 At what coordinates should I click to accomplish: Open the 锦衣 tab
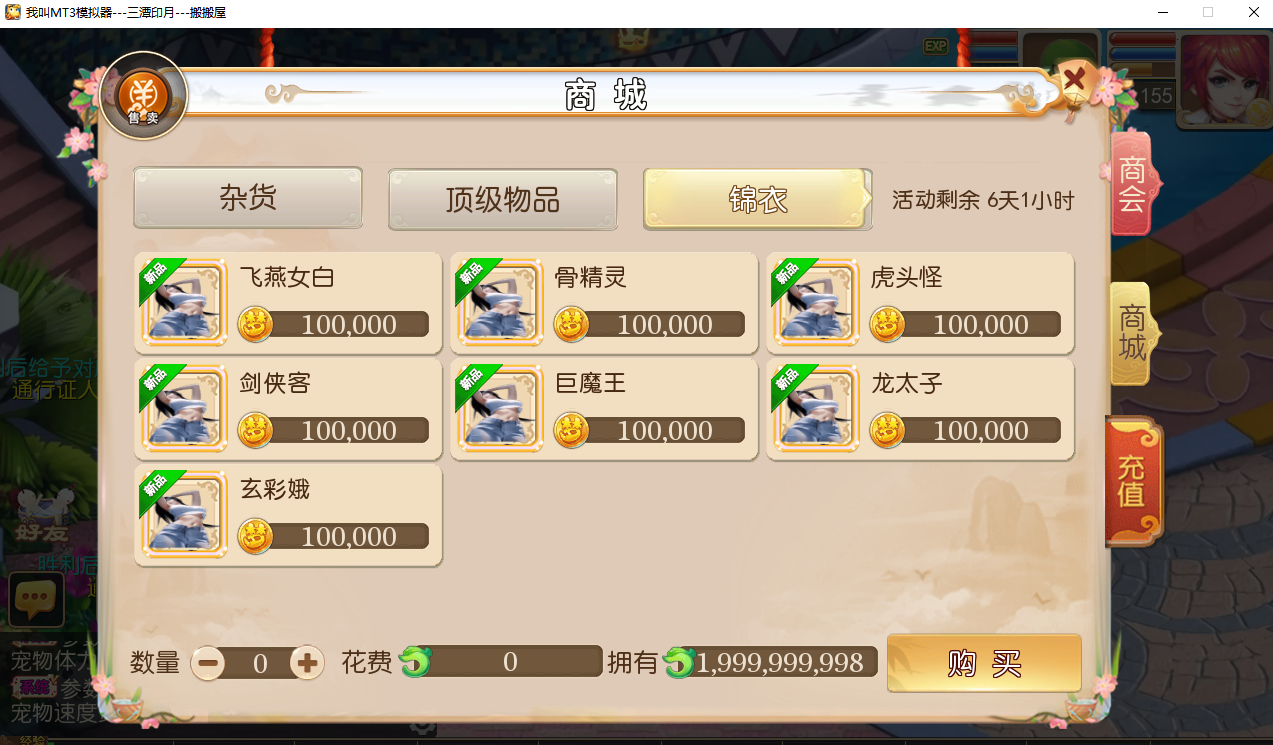pyautogui.click(x=758, y=198)
